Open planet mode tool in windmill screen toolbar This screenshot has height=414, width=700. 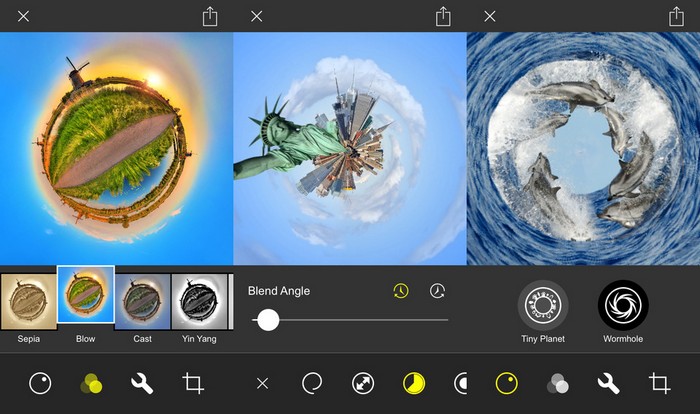tap(40, 383)
